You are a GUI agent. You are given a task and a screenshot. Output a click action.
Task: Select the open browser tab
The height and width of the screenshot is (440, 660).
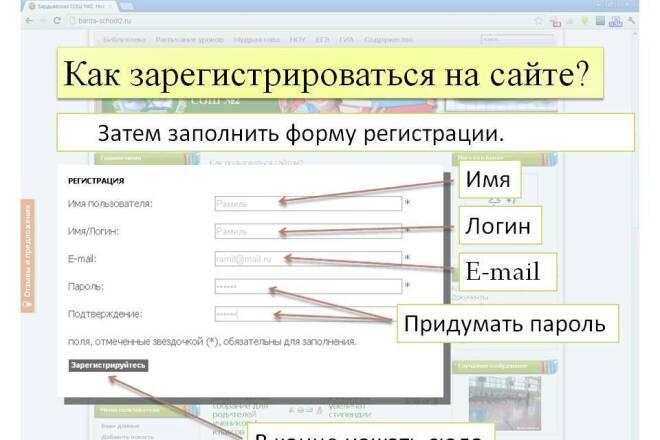[72, 6]
